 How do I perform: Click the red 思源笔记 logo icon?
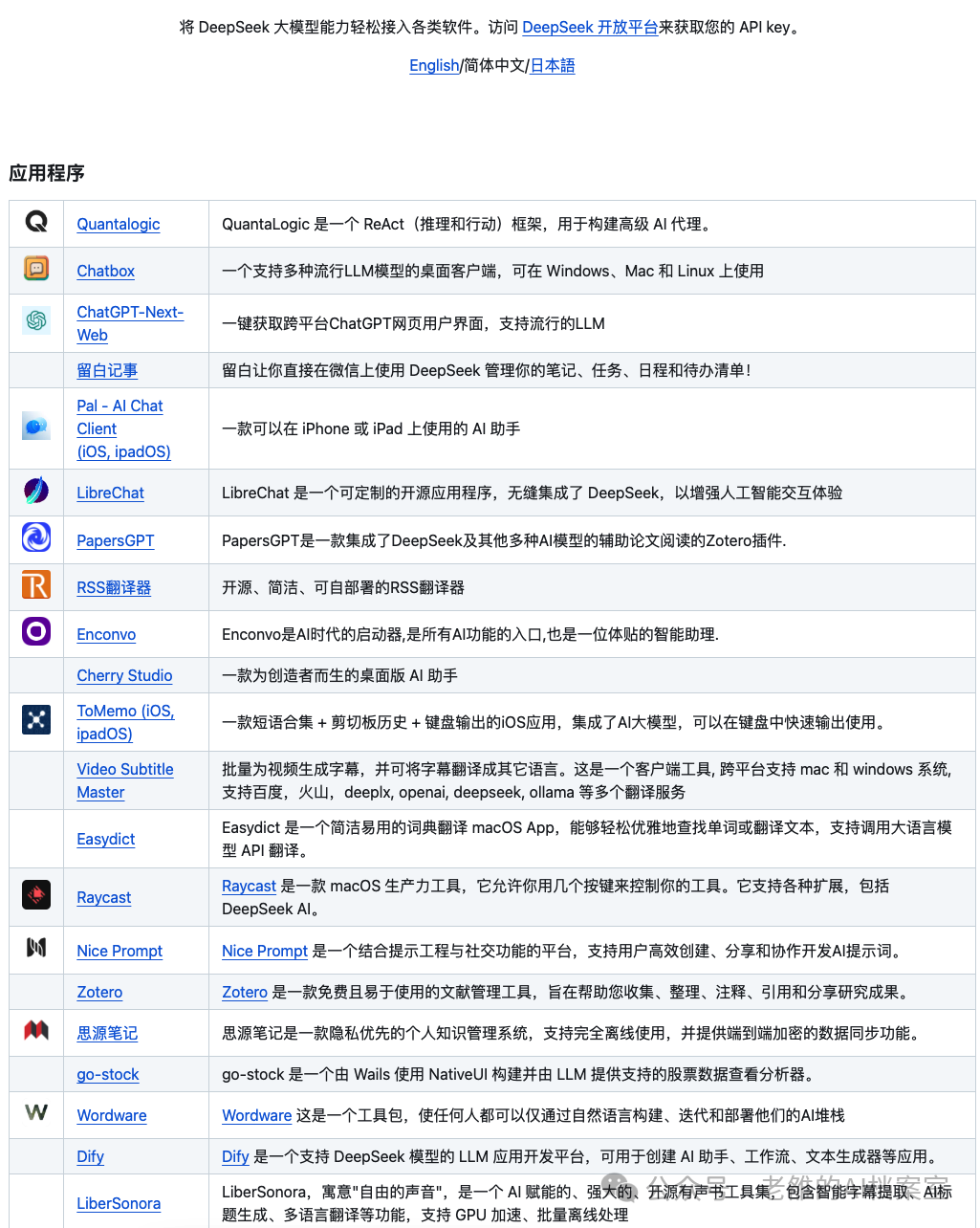tap(36, 1030)
